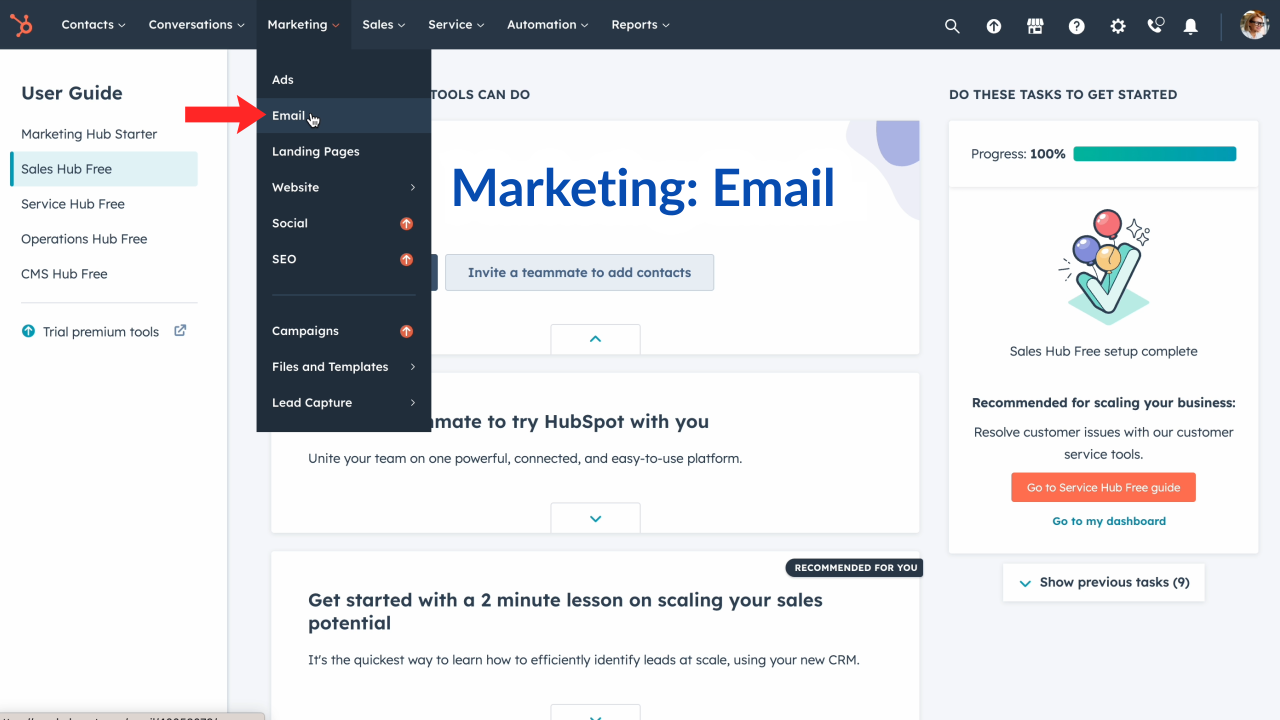Click Go to my dashboard link
The width and height of the screenshot is (1280, 720).
click(x=1109, y=521)
